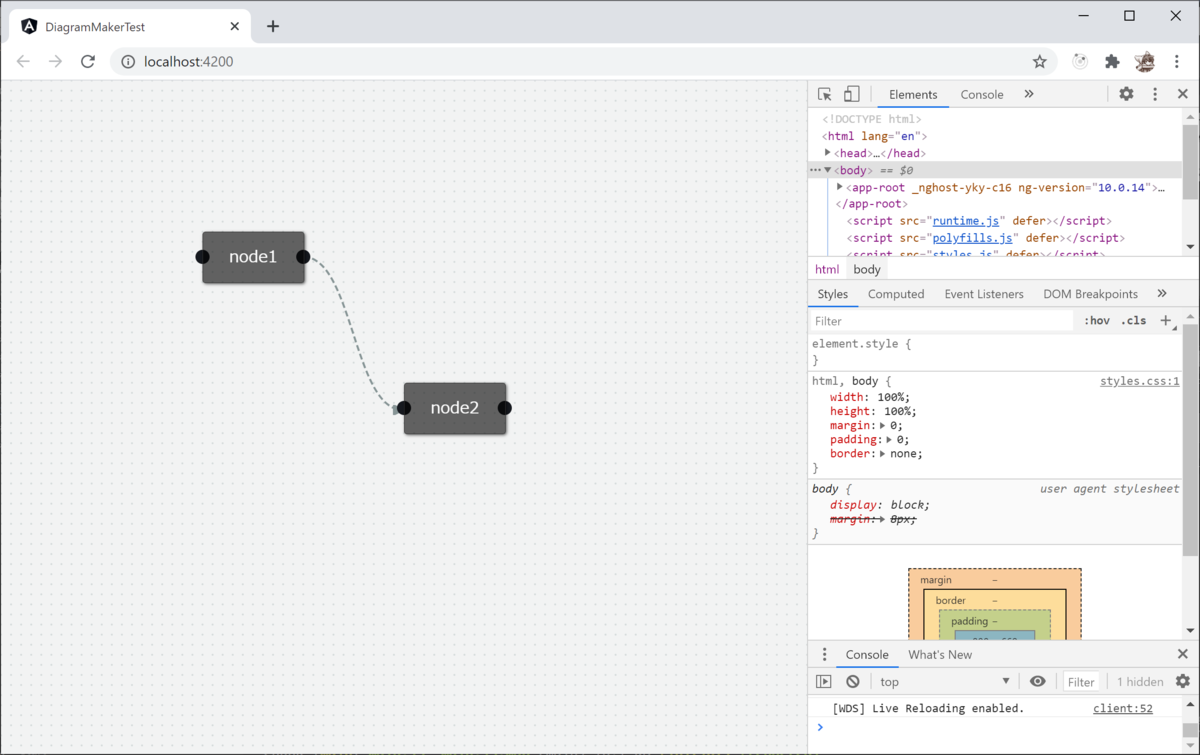The image size is (1200, 755).
Task: Expand the padding shorthand triangle in html, body rule
Action: [x=890, y=439]
